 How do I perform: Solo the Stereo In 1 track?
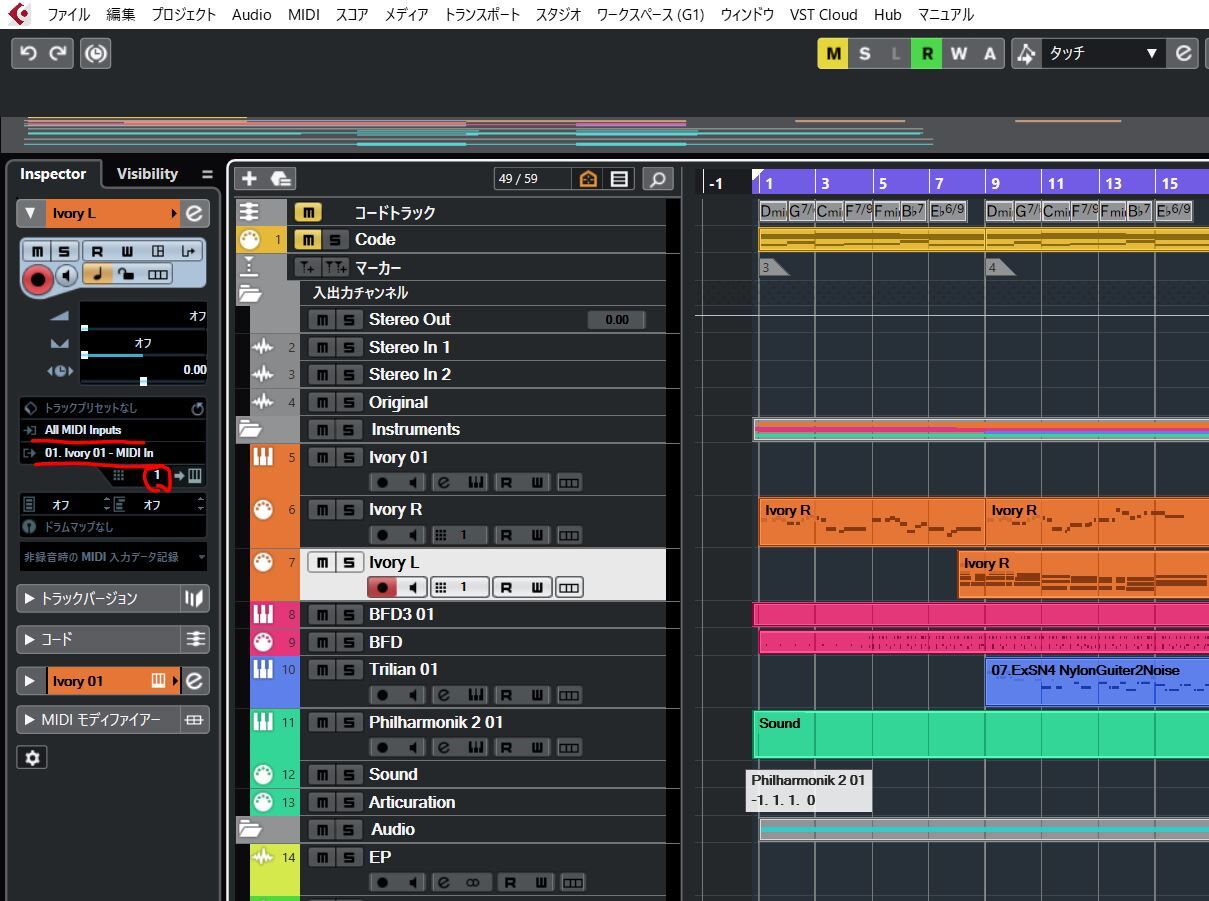pyautogui.click(x=348, y=347)
